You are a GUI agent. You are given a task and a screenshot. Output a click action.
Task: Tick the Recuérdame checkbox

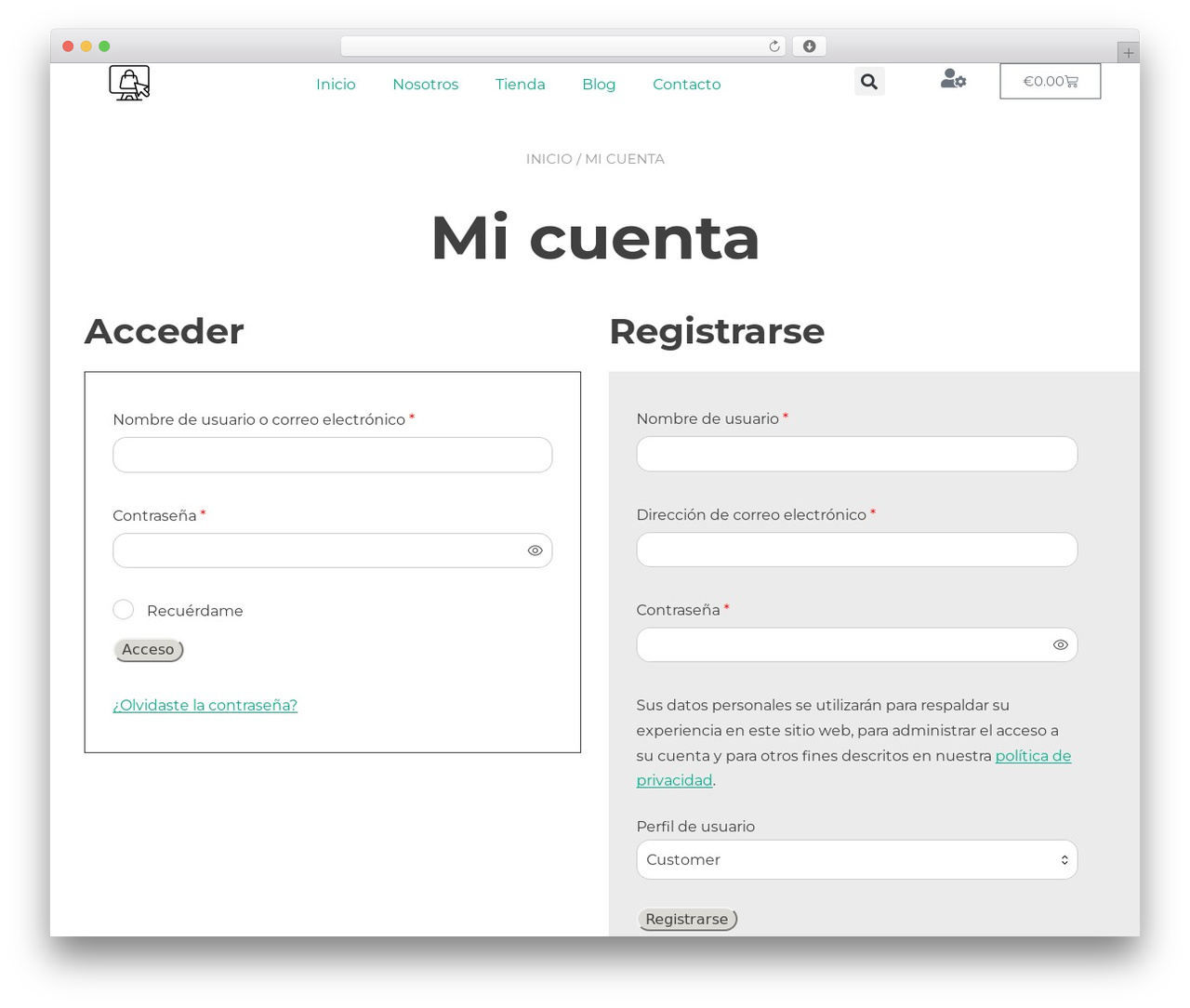pyautogui.click(x=123, y=609)
